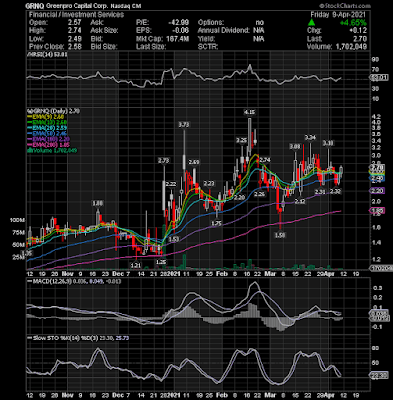
Task: Click the 3.25 February price annotation
Action: (241, 140)
